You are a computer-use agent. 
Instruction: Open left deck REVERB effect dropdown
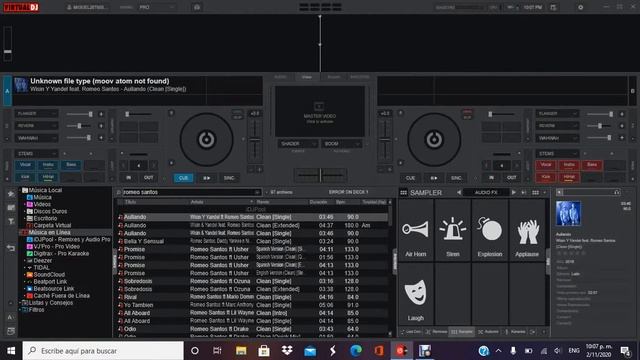click(x=36, y=126)
